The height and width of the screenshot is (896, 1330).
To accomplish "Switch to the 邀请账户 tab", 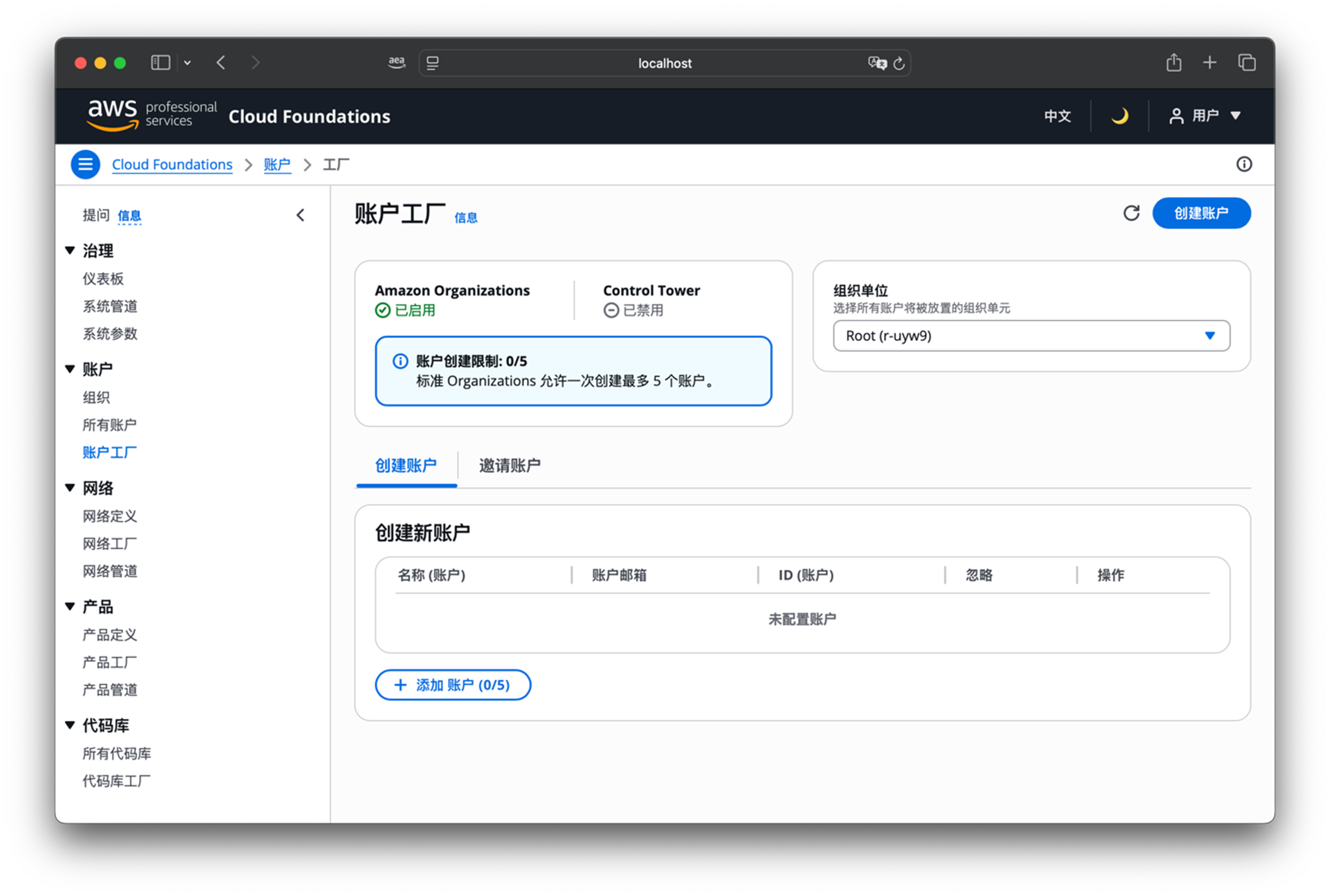I will pyautogui.click(x=509, y=466).
